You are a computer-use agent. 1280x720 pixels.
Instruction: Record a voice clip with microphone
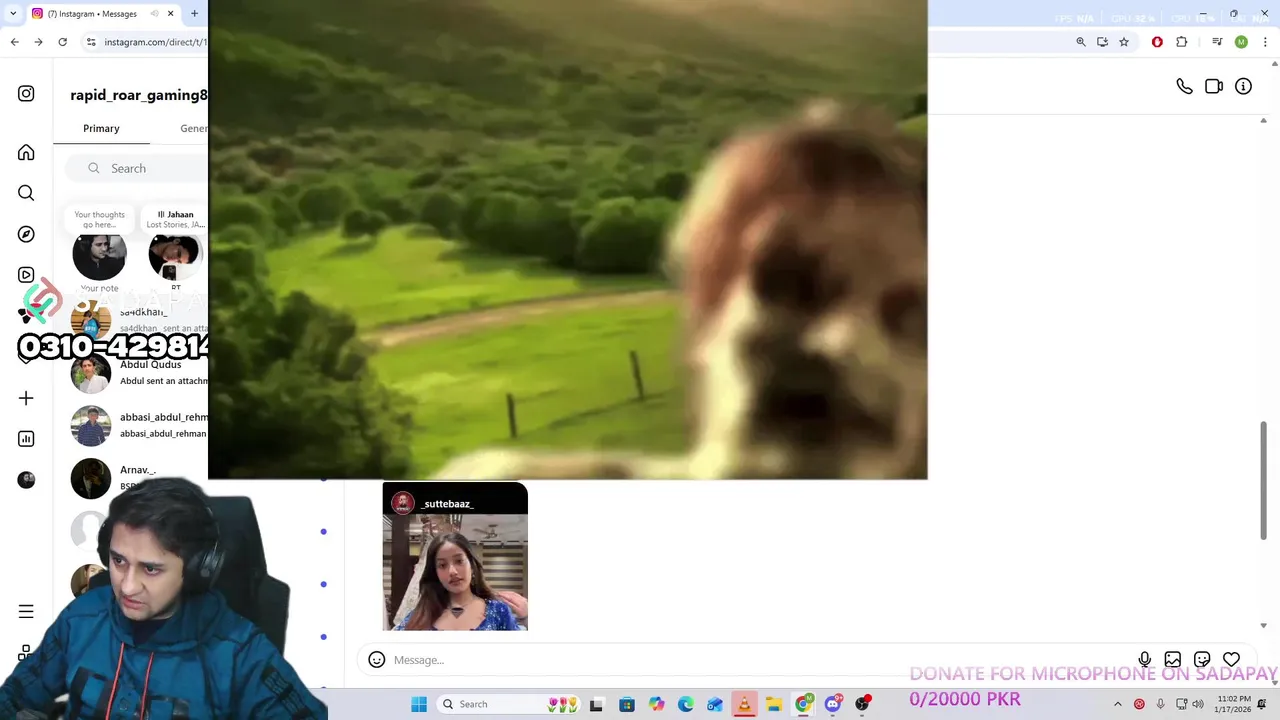point(1144,659)
